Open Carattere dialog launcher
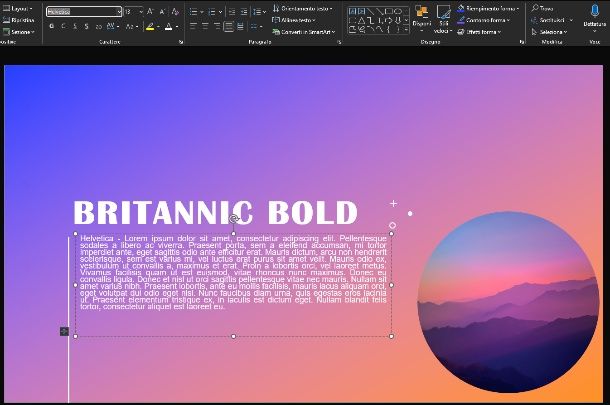Viewport: 610px width, 405px height. click(181, 42)
